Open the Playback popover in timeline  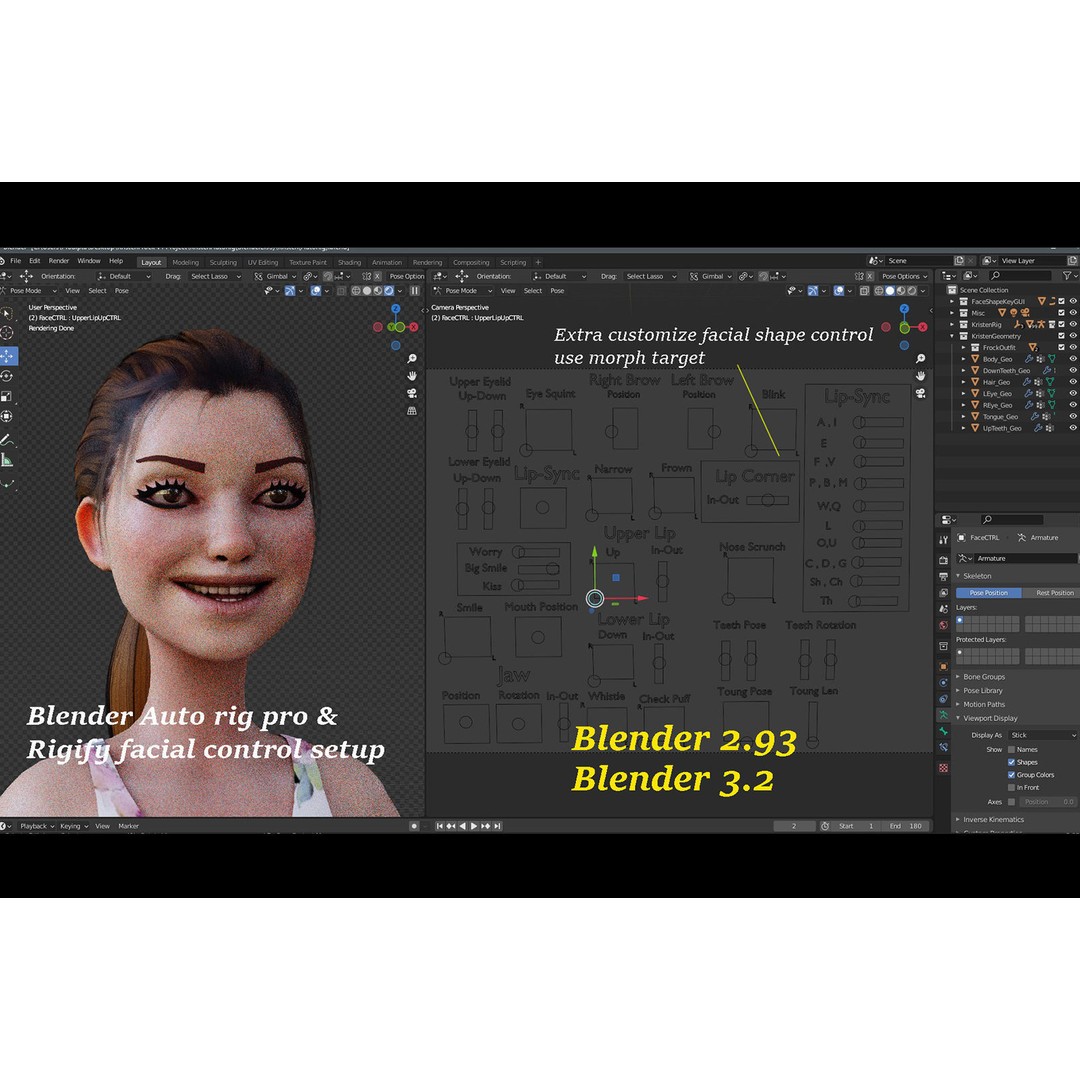point(37,826)
